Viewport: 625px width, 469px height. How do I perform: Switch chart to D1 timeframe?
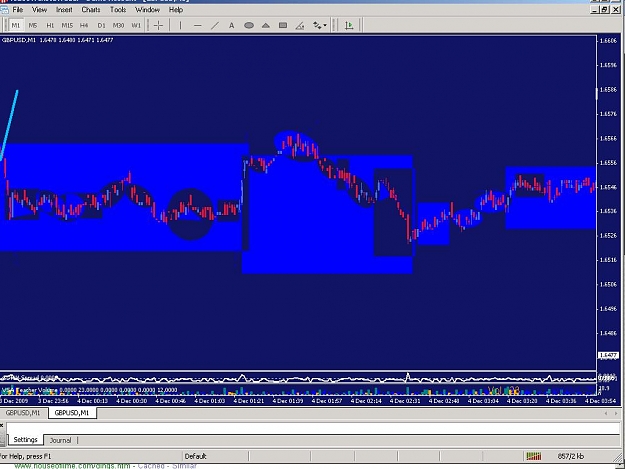(101, 26)
